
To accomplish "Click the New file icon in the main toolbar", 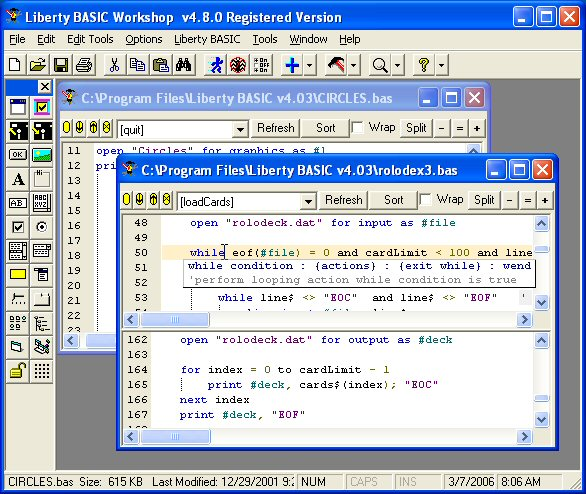I will [x=15, y=65].
